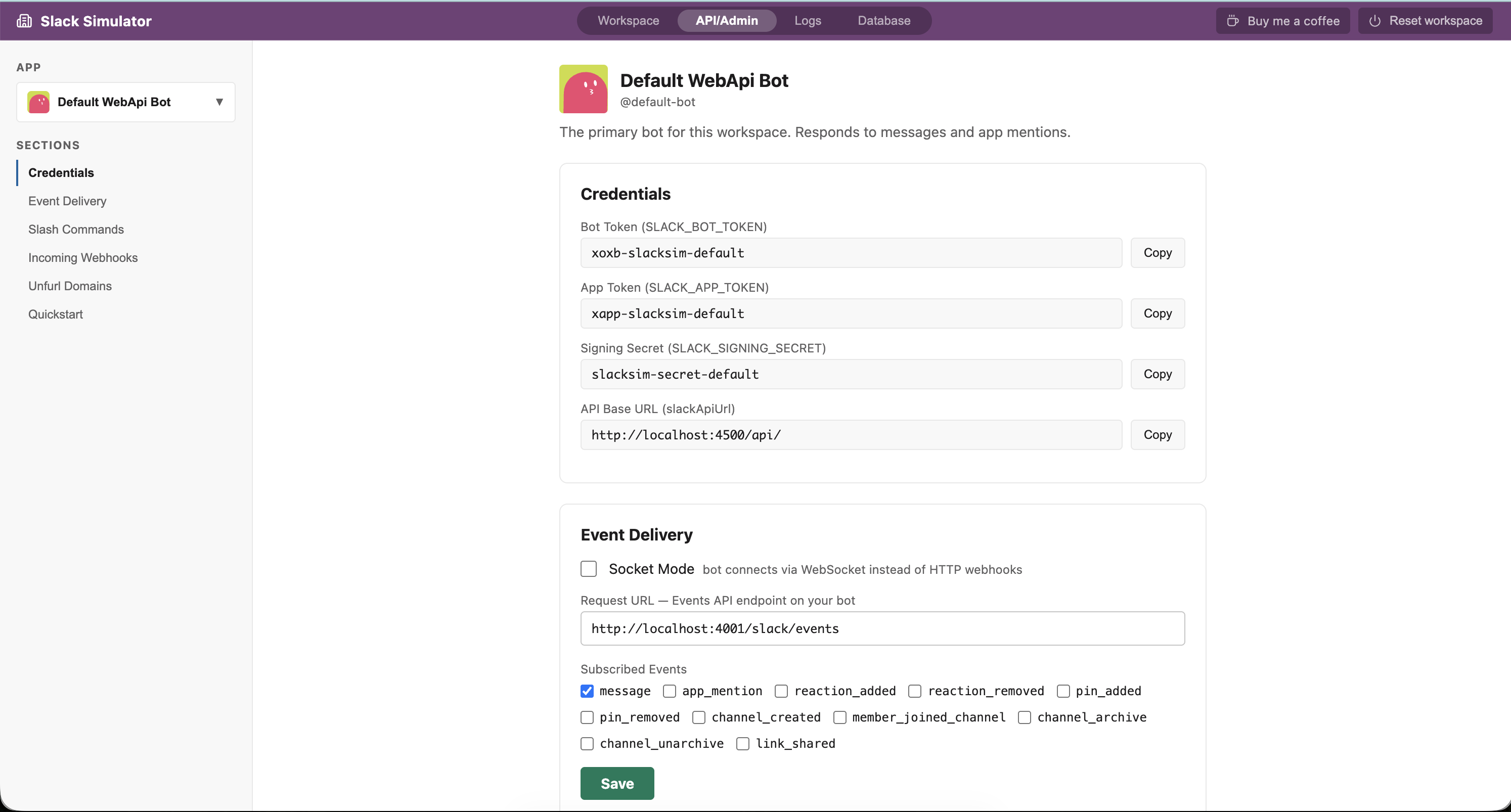Click the Default WebApi Bot page title

click(x=704, y=80)
